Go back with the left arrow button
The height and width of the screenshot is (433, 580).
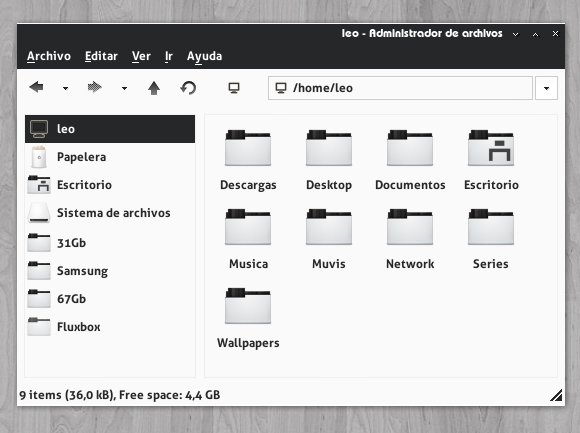pyautogui.click(x=37, y=88)
